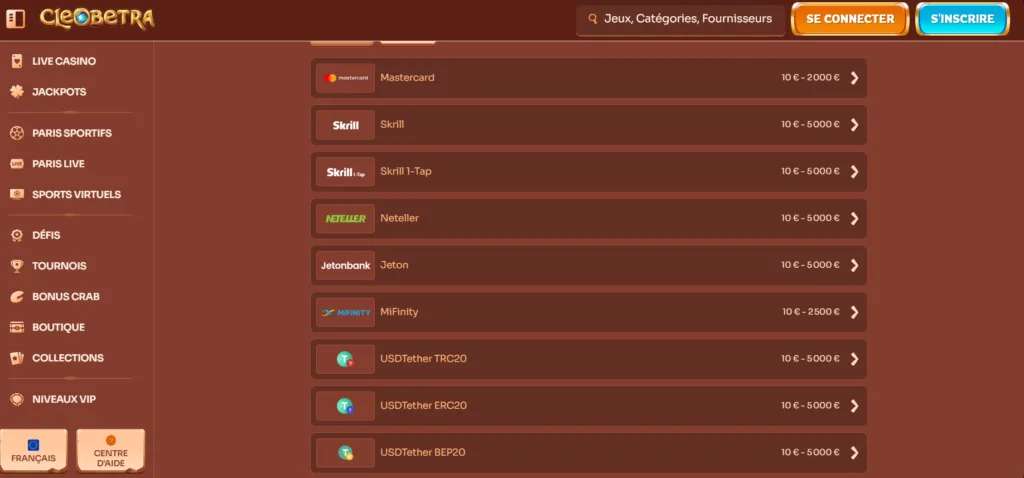The image size is (1024, 478).
Task: Expand the Mastercard row chevron
Action: 854,78
